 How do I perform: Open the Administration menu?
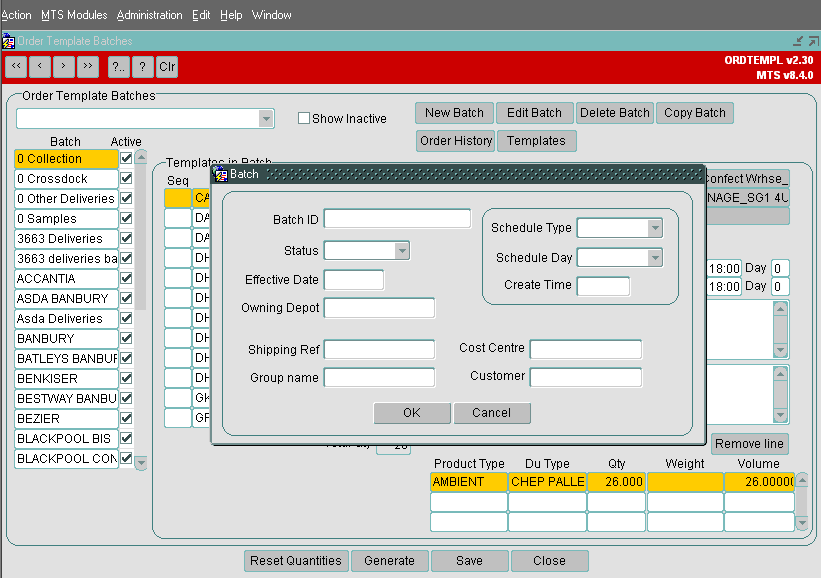(x=150, y=15)
